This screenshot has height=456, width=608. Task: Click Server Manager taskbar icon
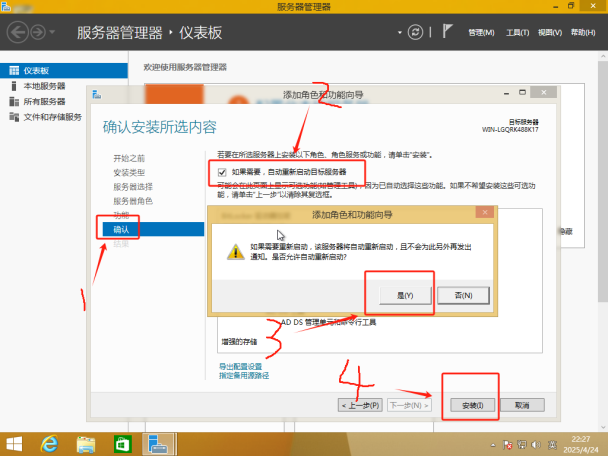coord(159,444)
